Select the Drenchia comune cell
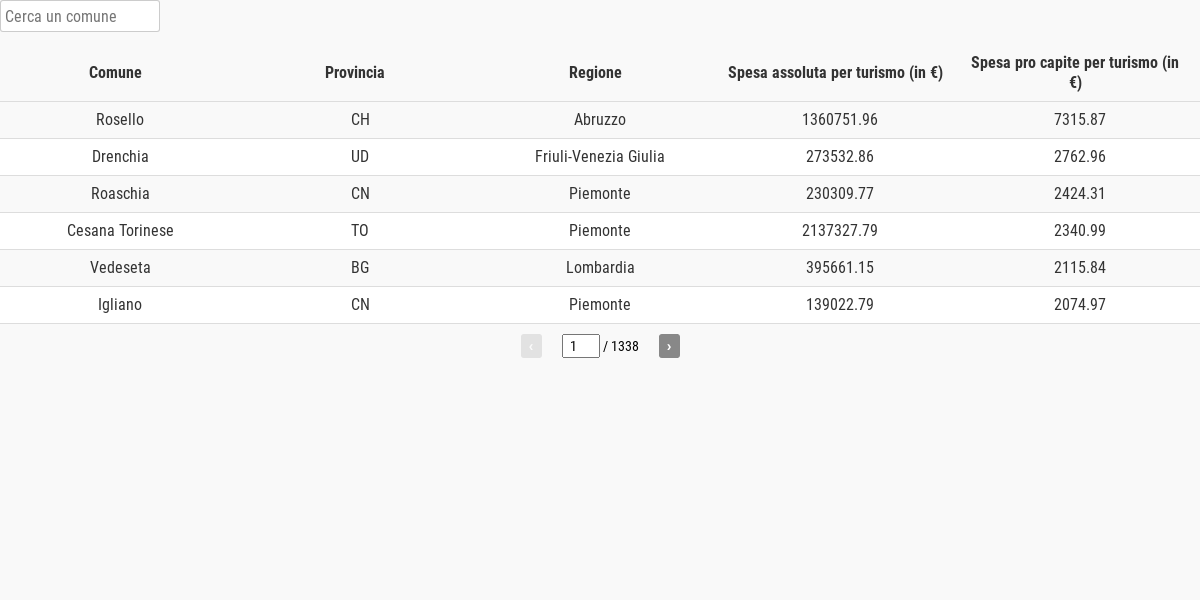The image size is (1200, 600). (120, 157)
